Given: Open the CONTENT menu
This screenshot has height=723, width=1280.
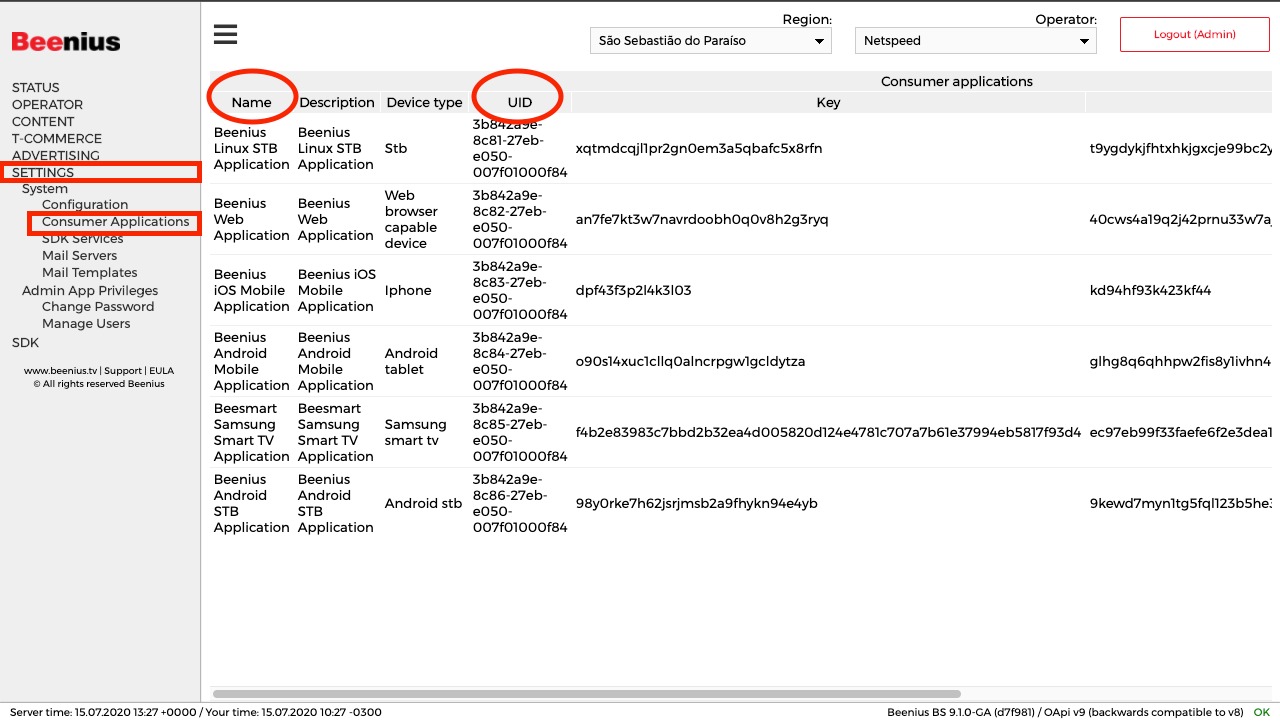Looking at the screenshot, I should click(43, 122).
